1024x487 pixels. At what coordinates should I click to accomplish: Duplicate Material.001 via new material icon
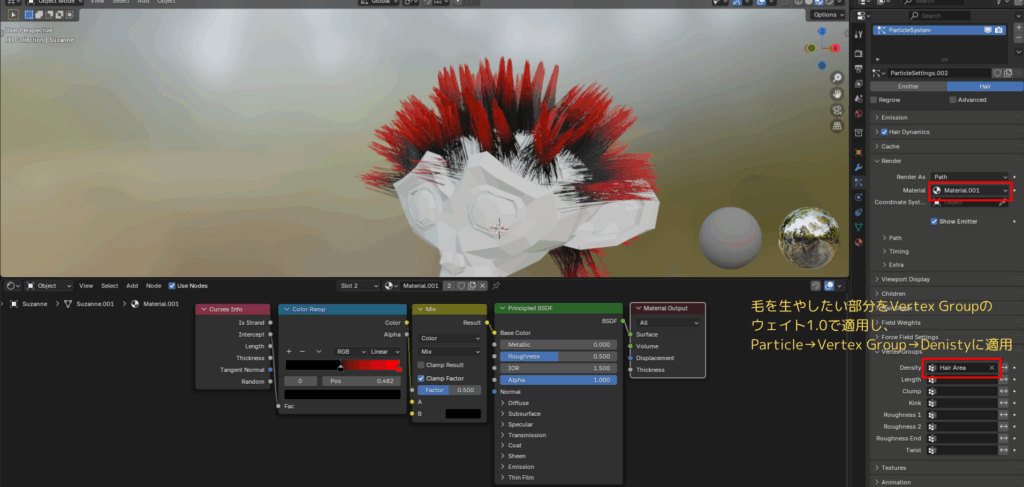pos(472,286)
